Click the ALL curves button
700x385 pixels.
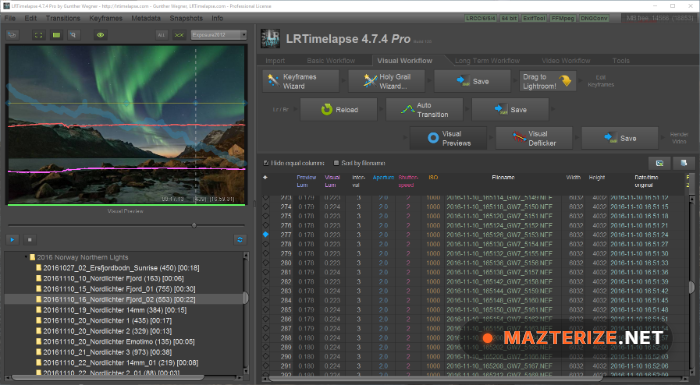[x=161, y=35]
